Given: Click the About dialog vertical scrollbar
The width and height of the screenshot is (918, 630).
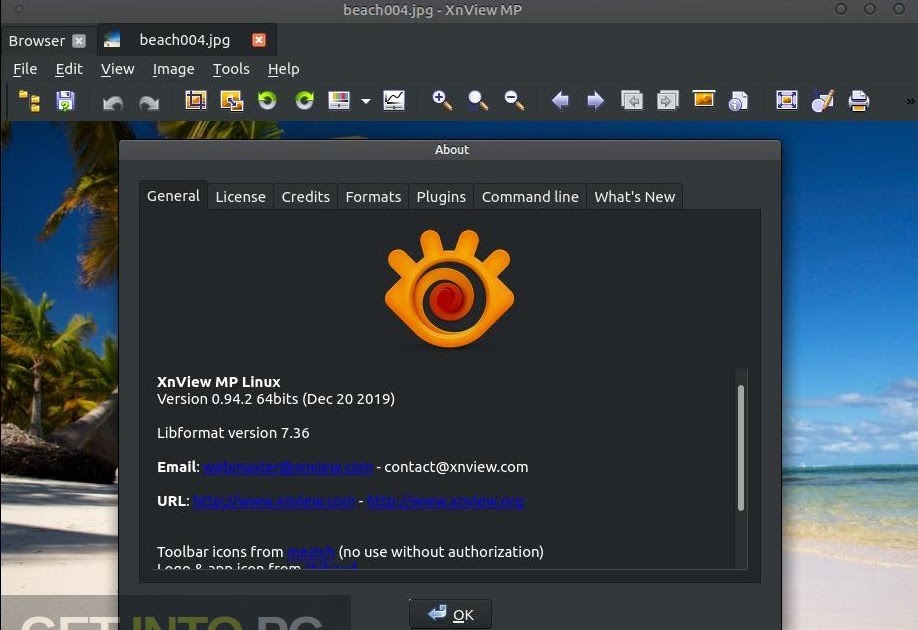Looking at the screenshot, I should (x=741, y=448).
